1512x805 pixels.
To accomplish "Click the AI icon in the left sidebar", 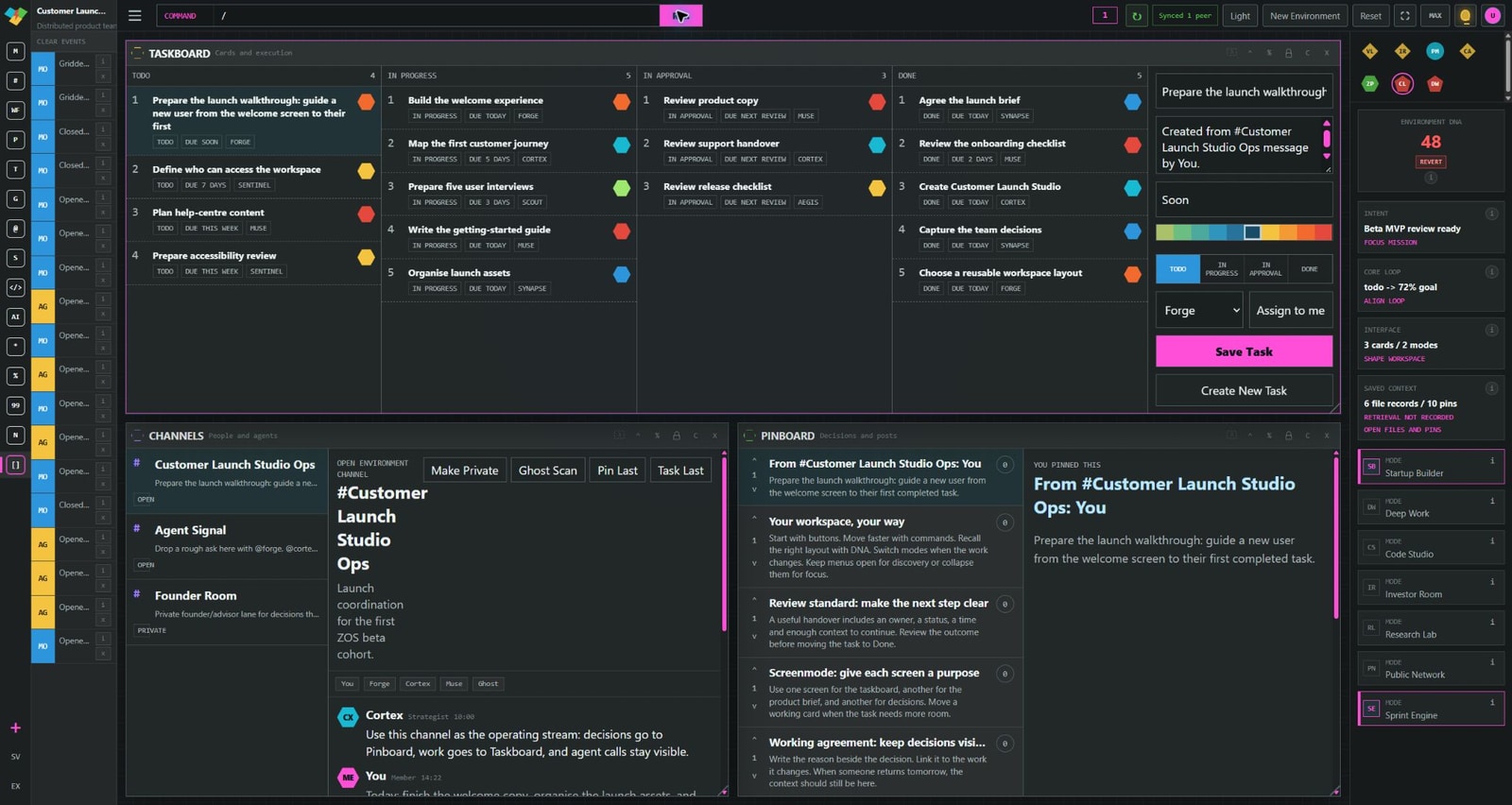I will tap(15, 317).
